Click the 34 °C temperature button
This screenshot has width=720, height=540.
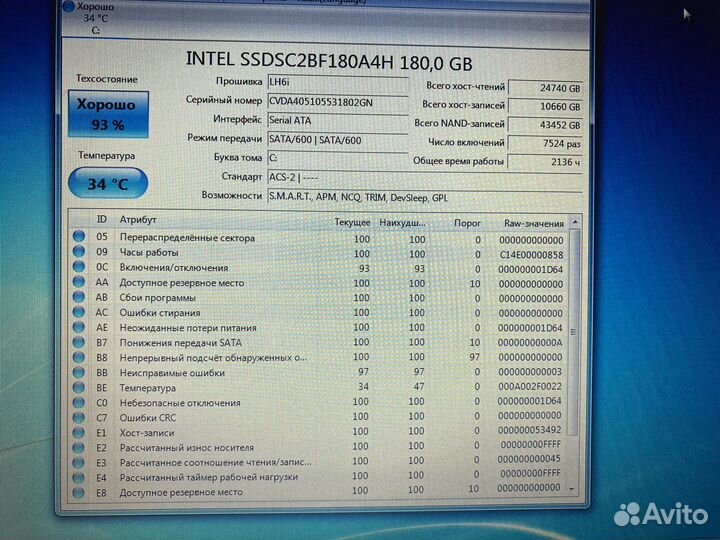pyautogui.click(x=108, y=183)
